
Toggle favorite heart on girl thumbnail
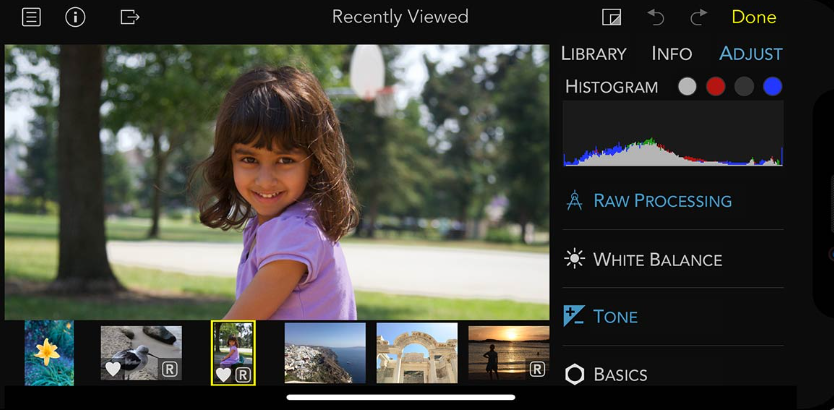click(x=223, y=375)
